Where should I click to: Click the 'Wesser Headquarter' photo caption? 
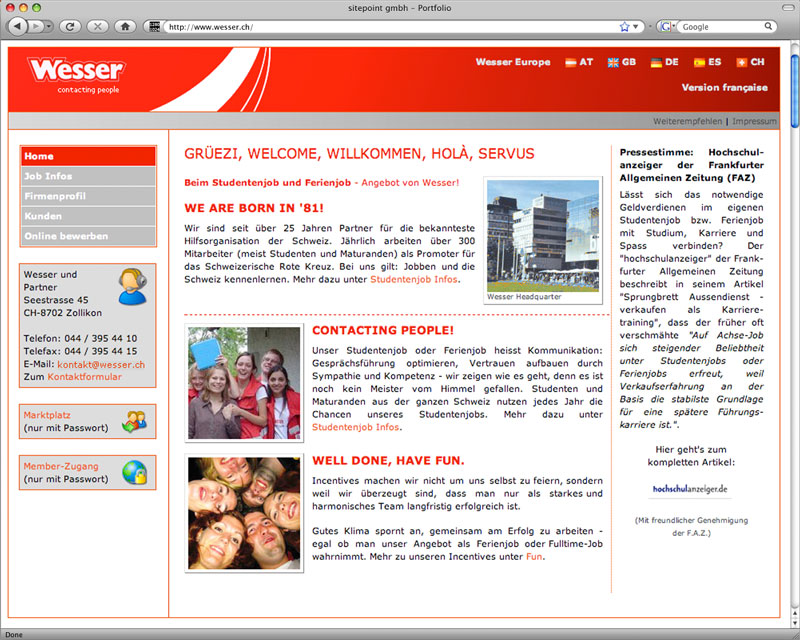(524, 297)
